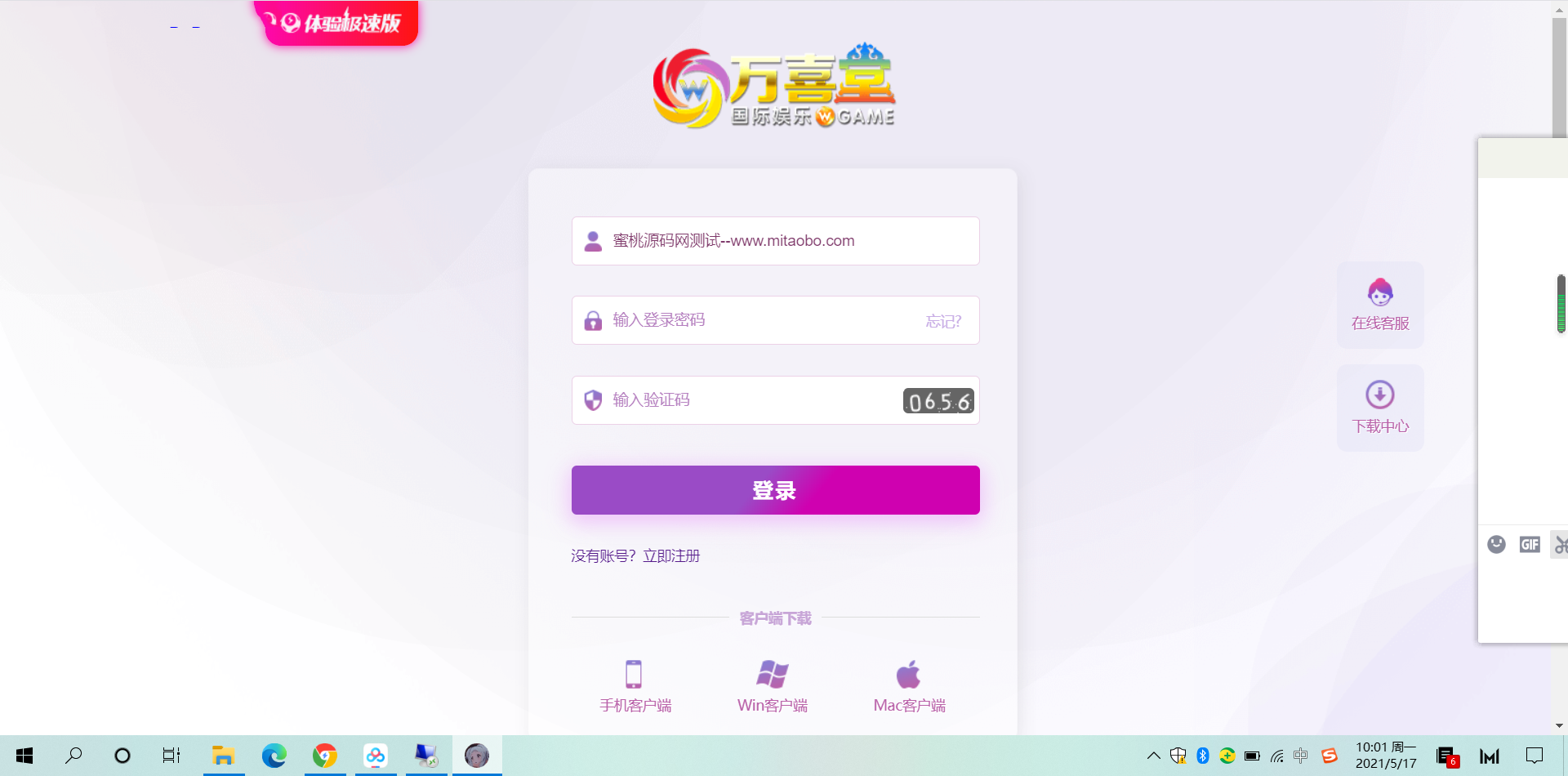This screenshot has width=1568, height=776.
Task: Download the Win client
Action: pyautogui.click(x=772, y=675)
